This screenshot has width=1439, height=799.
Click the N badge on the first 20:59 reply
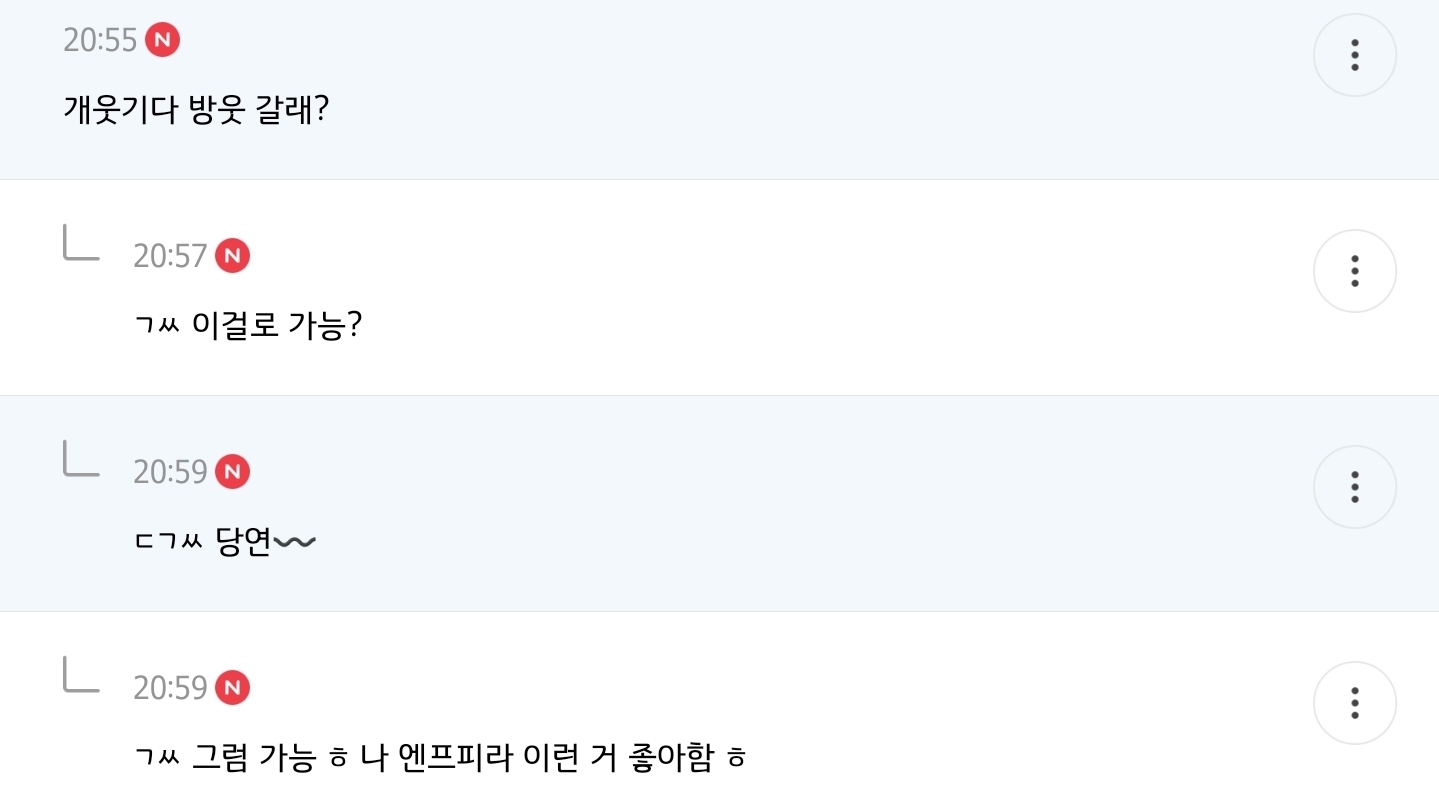pos(233,471)
